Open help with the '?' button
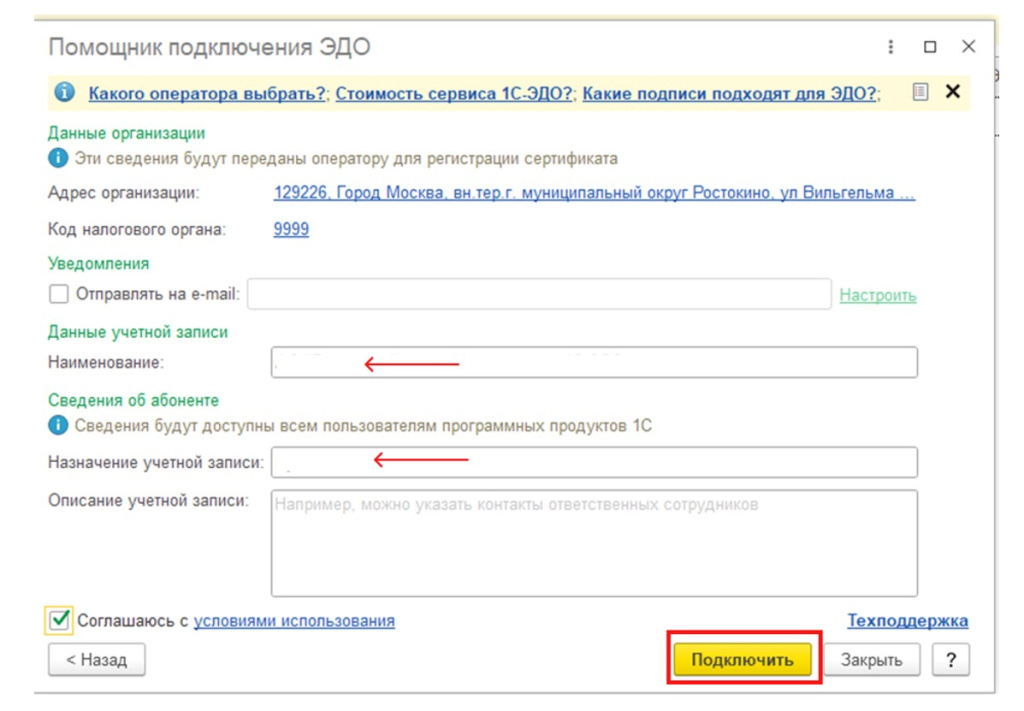Viewport: 1024px width, 711px height. coord(951,659)
